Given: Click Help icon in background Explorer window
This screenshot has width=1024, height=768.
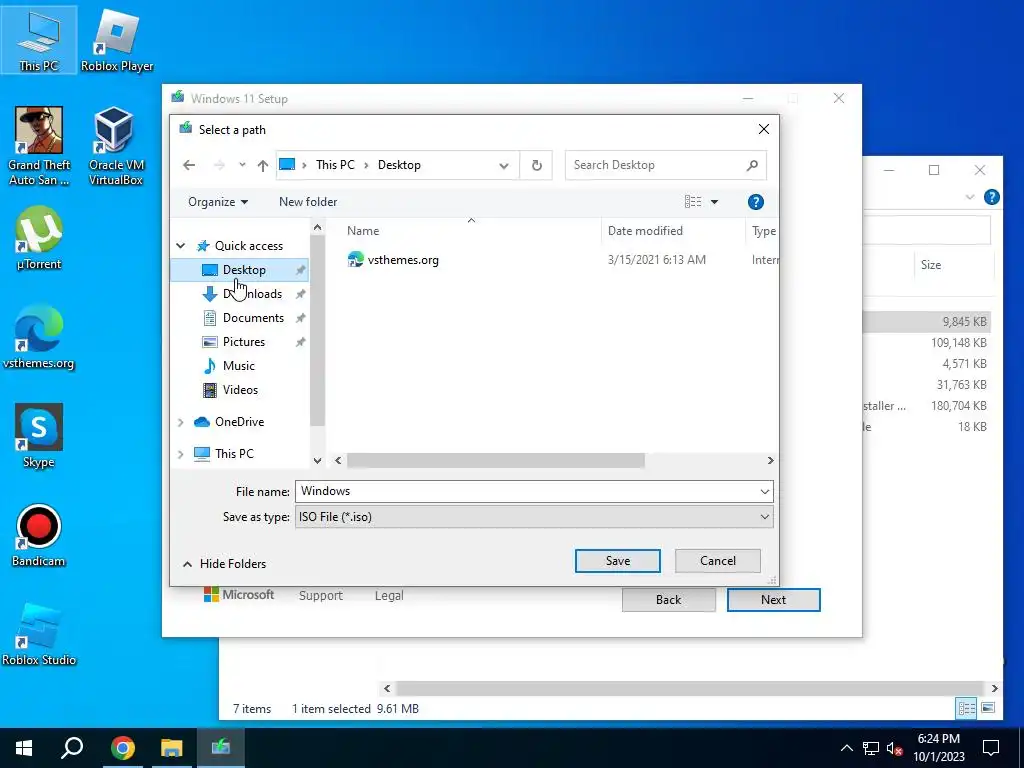Looking at the screenshot, I should click(991, 197).
